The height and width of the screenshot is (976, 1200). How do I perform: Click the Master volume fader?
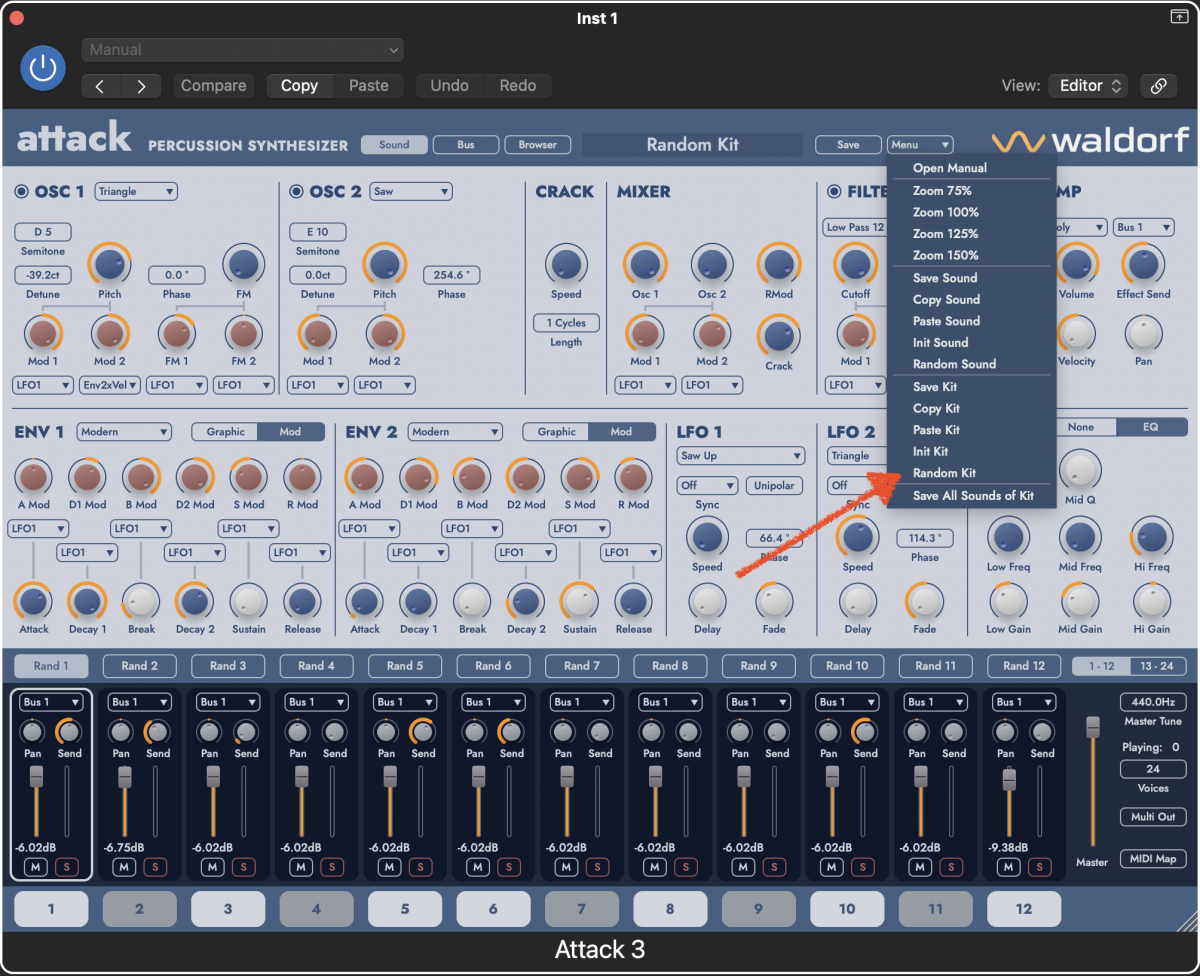coord(1093,727)
